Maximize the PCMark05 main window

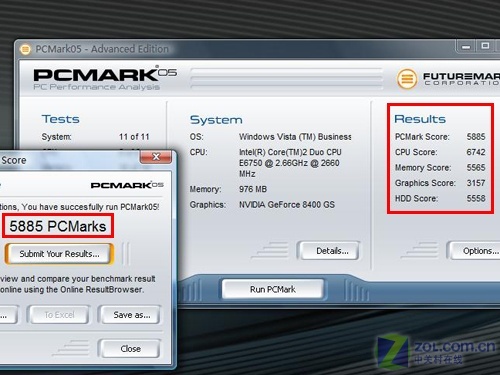485,46
